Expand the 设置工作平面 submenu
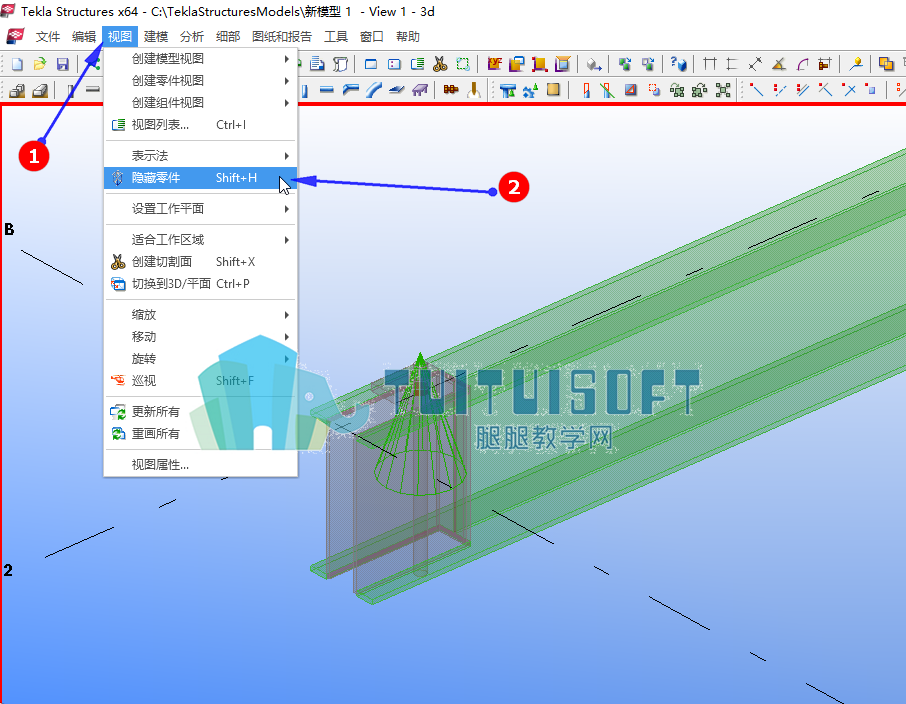Viewport: 906px width, 704px height. click(x=200, y=209)
